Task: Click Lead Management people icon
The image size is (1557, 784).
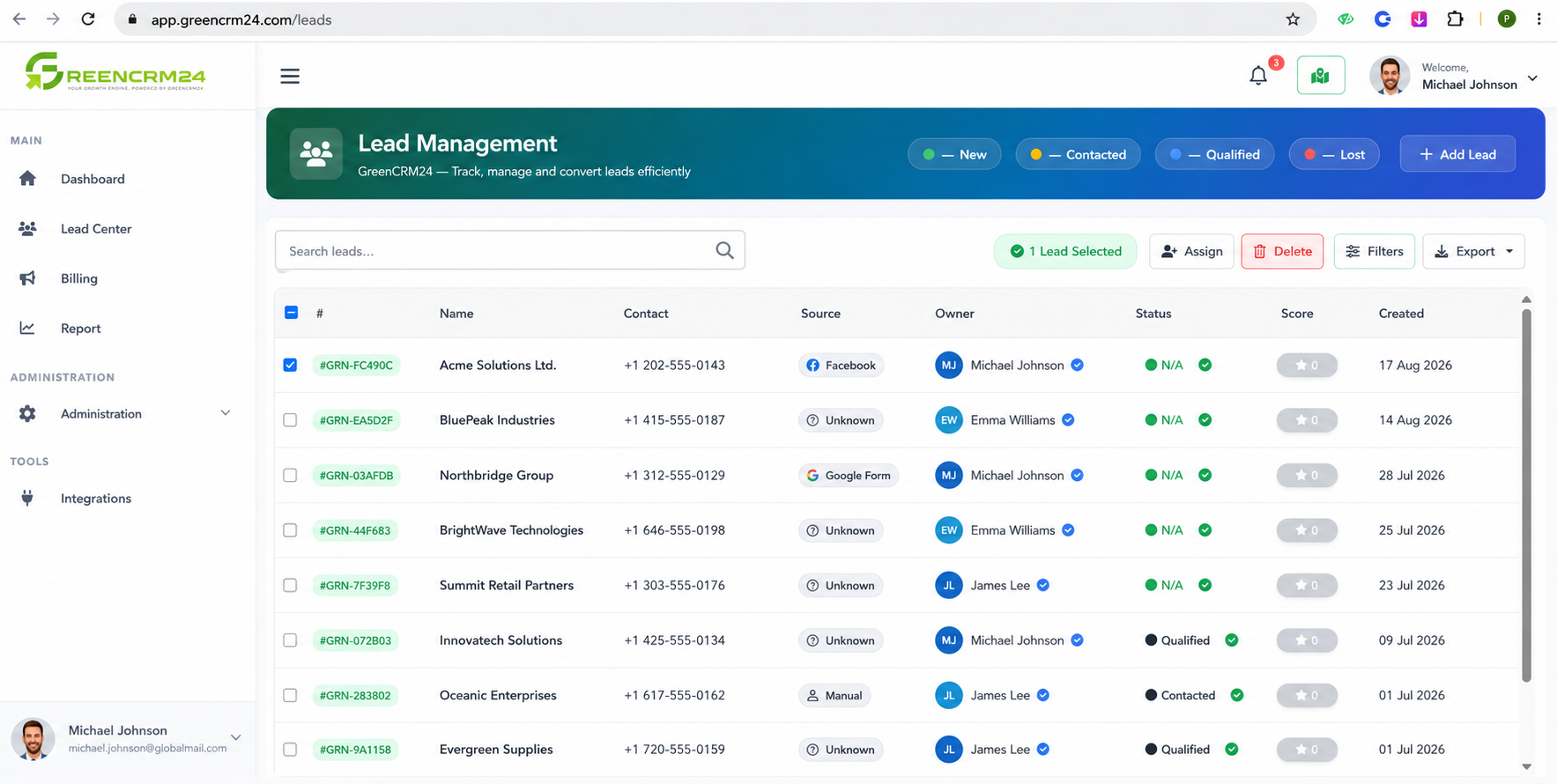Action: pos(315,153)
